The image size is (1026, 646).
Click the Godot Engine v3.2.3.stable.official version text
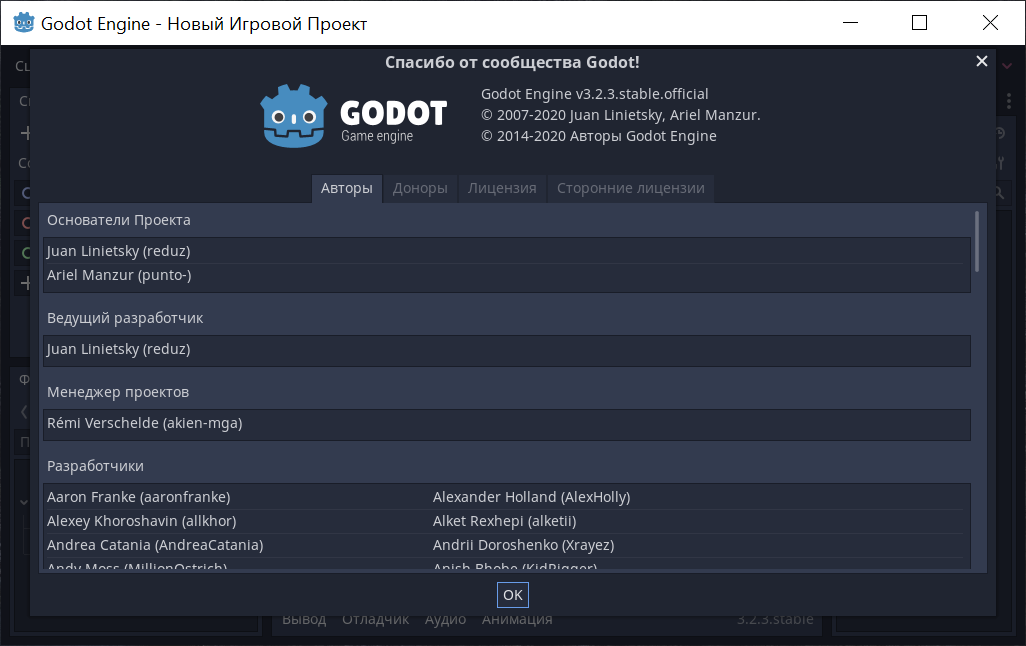[x=595, y=94]
